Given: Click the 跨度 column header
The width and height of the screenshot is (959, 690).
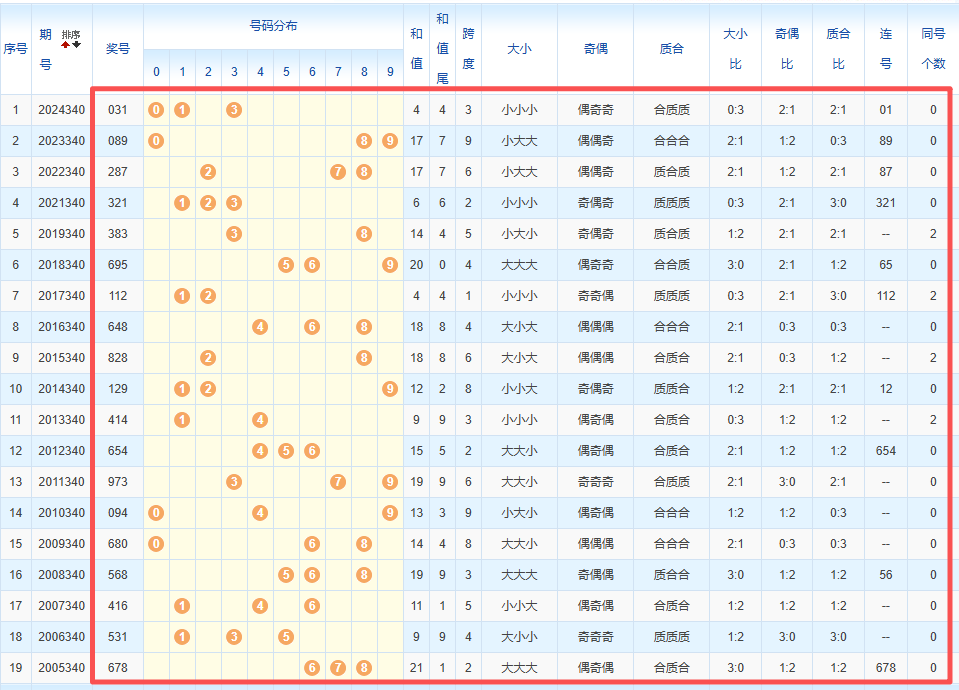Looking at the screenshot, I should click(x=468, y=48).
